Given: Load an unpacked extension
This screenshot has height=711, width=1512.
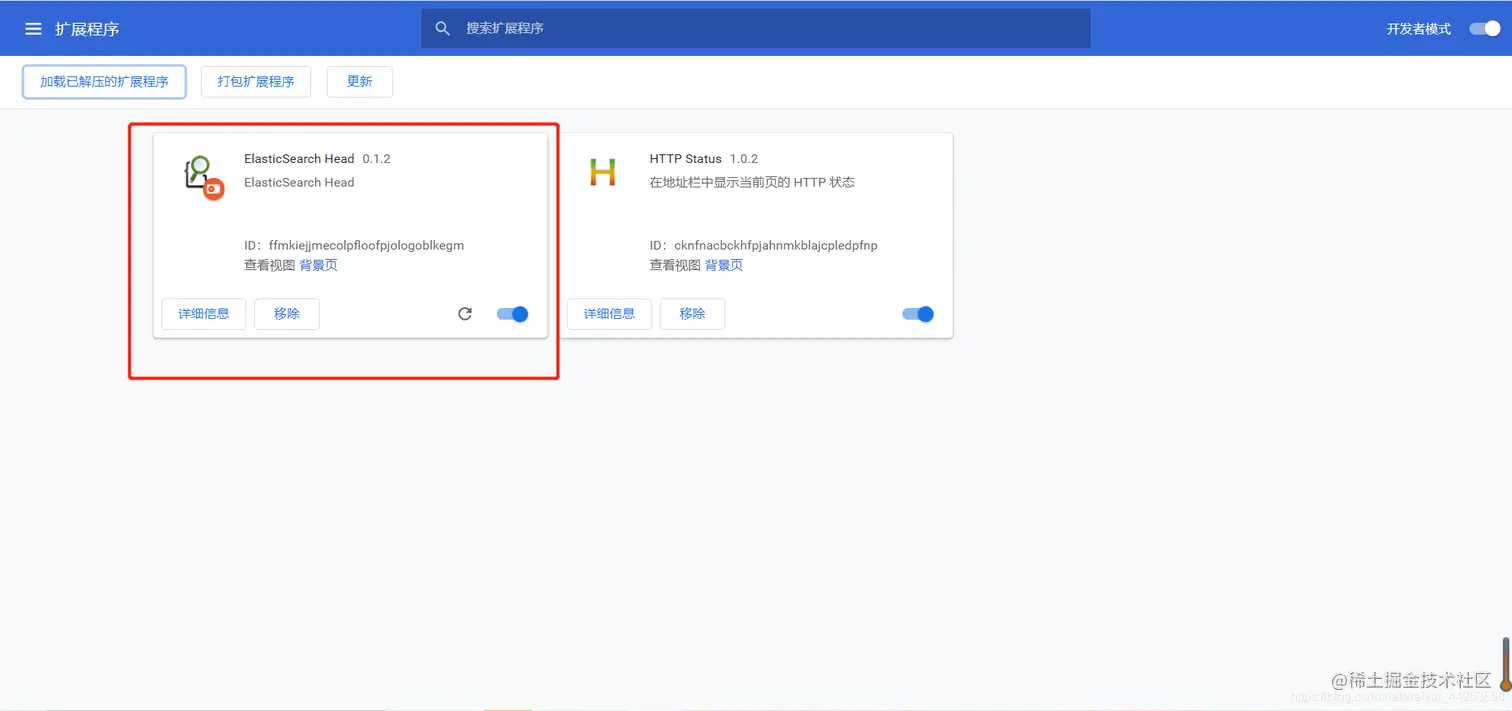Looking at the screenshot, I should coord(104,82).
